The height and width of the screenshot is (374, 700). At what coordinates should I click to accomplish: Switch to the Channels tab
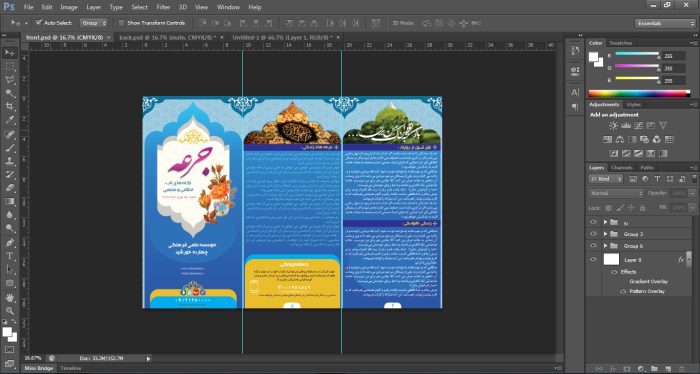pos(622,168)
